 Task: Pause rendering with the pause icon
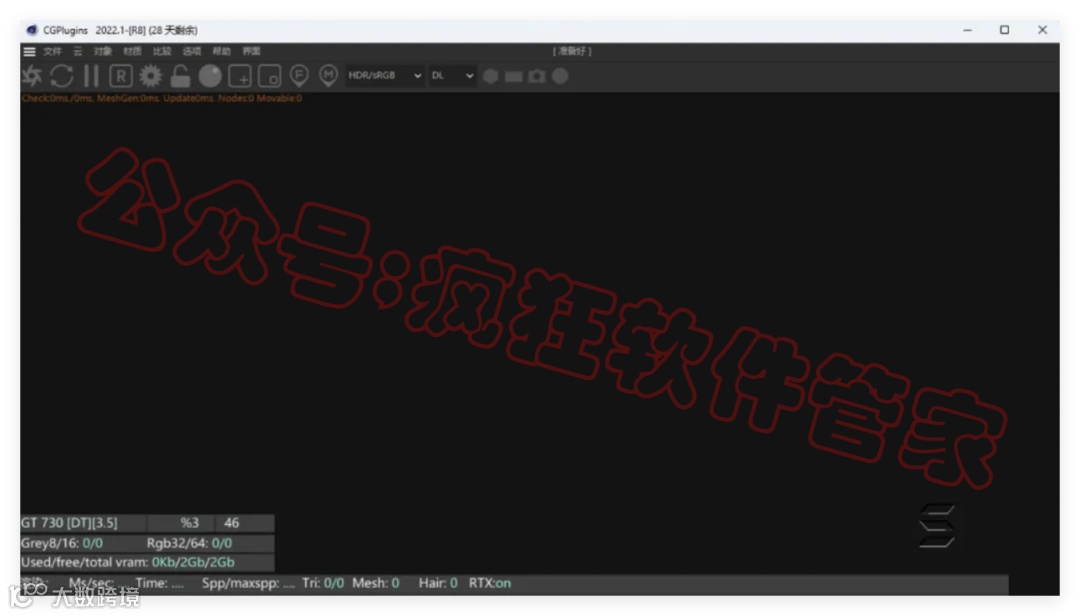(91, 76)
